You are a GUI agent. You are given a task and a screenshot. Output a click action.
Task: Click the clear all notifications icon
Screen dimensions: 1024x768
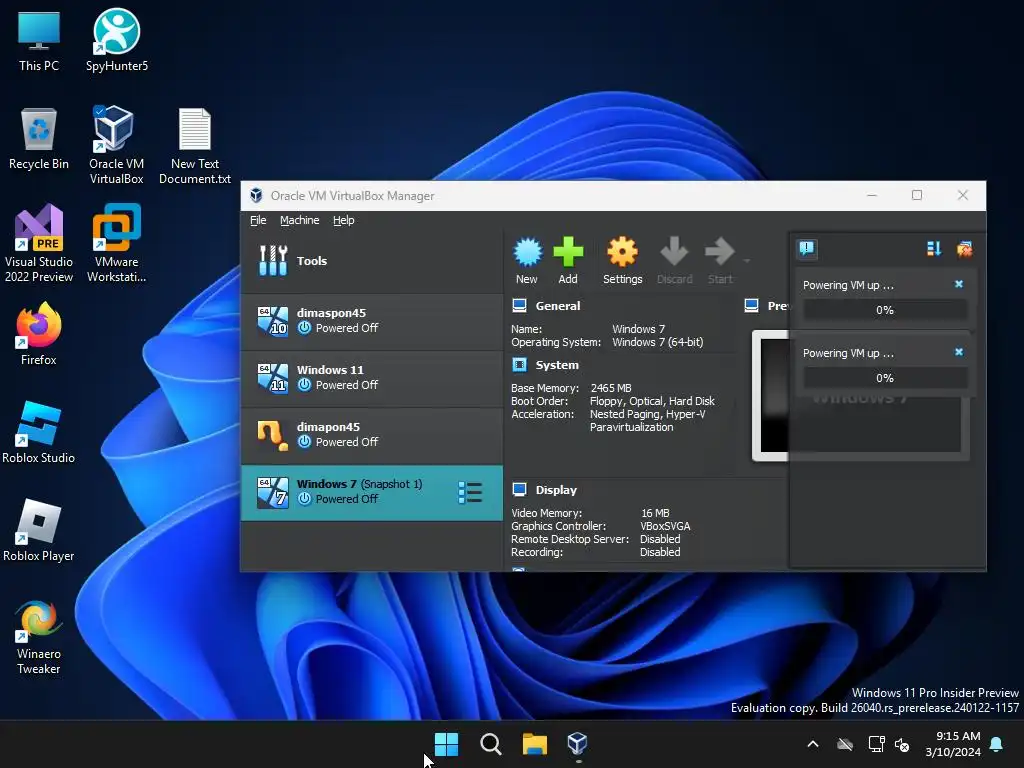coord(965,249)
